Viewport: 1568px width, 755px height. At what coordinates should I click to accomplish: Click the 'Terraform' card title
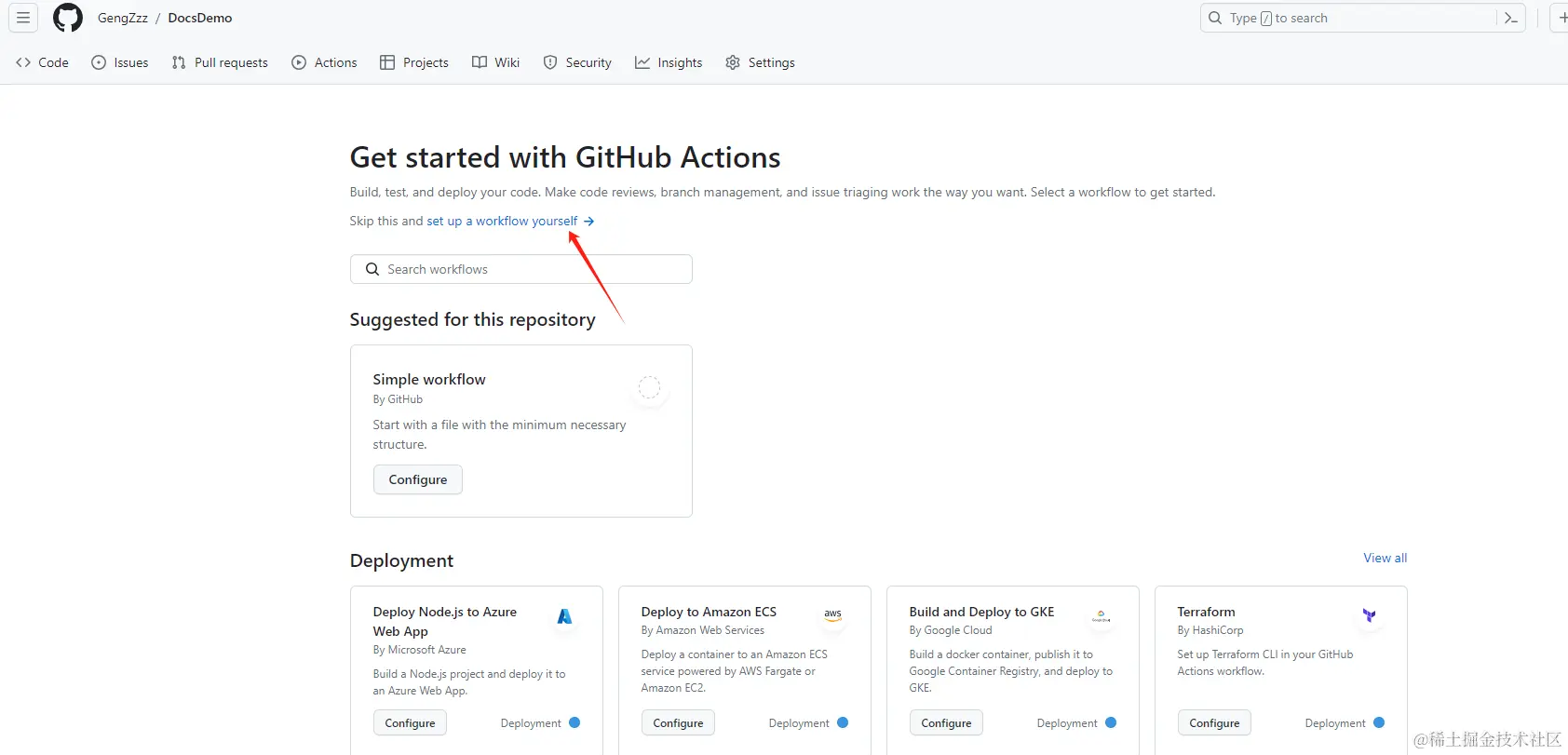tap(1206, 612)
